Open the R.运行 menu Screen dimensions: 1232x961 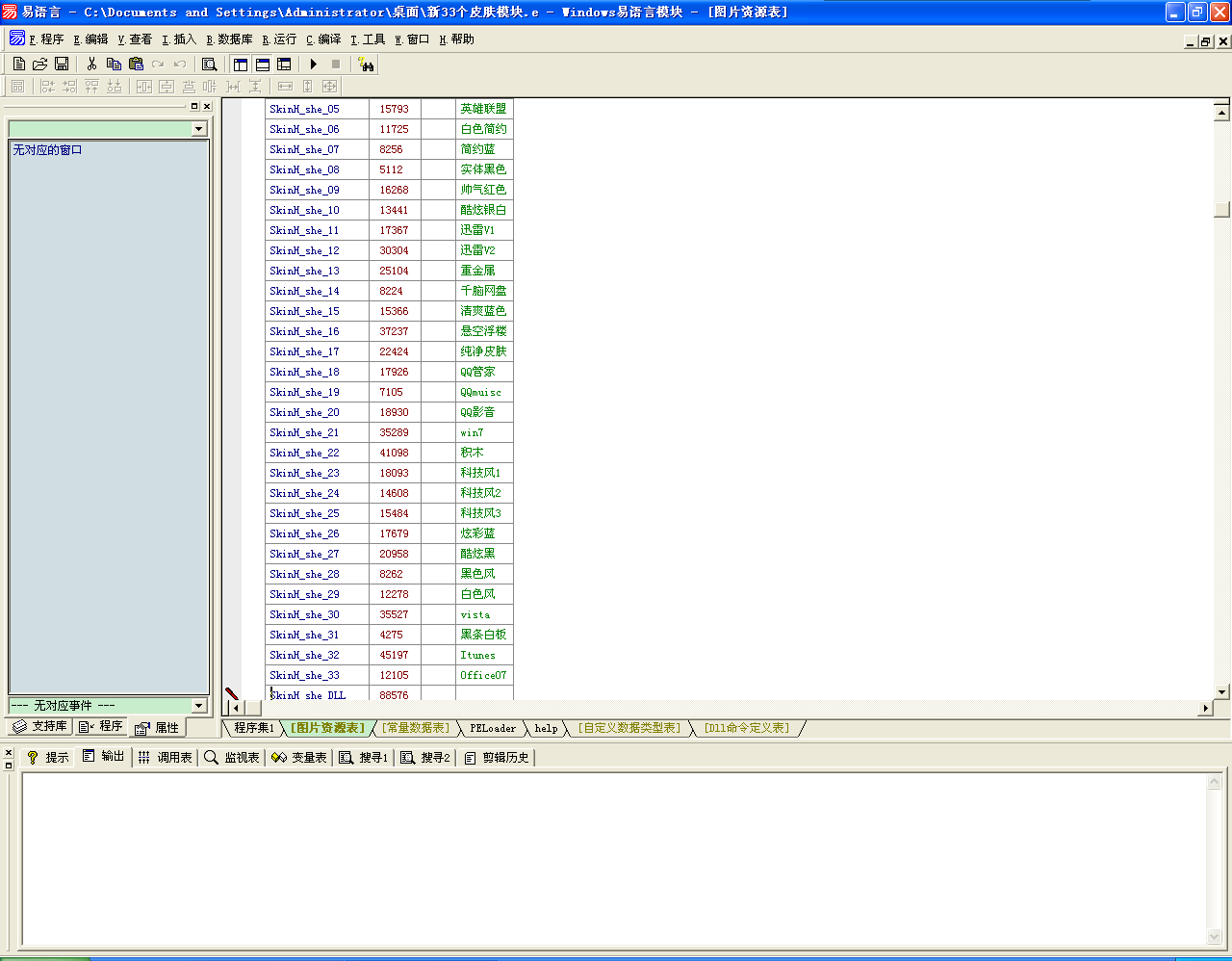pyautogui.click(x=280, y=39)
